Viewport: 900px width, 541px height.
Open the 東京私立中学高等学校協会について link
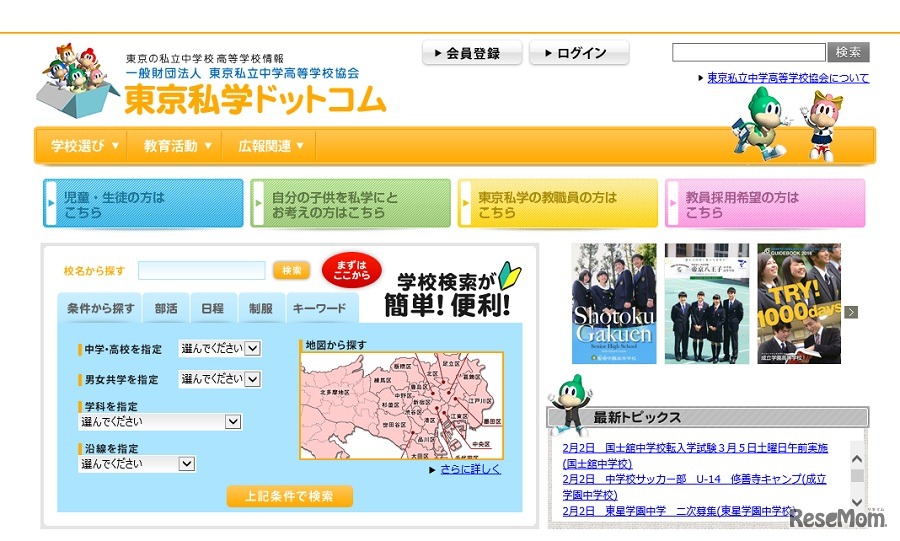788,78
